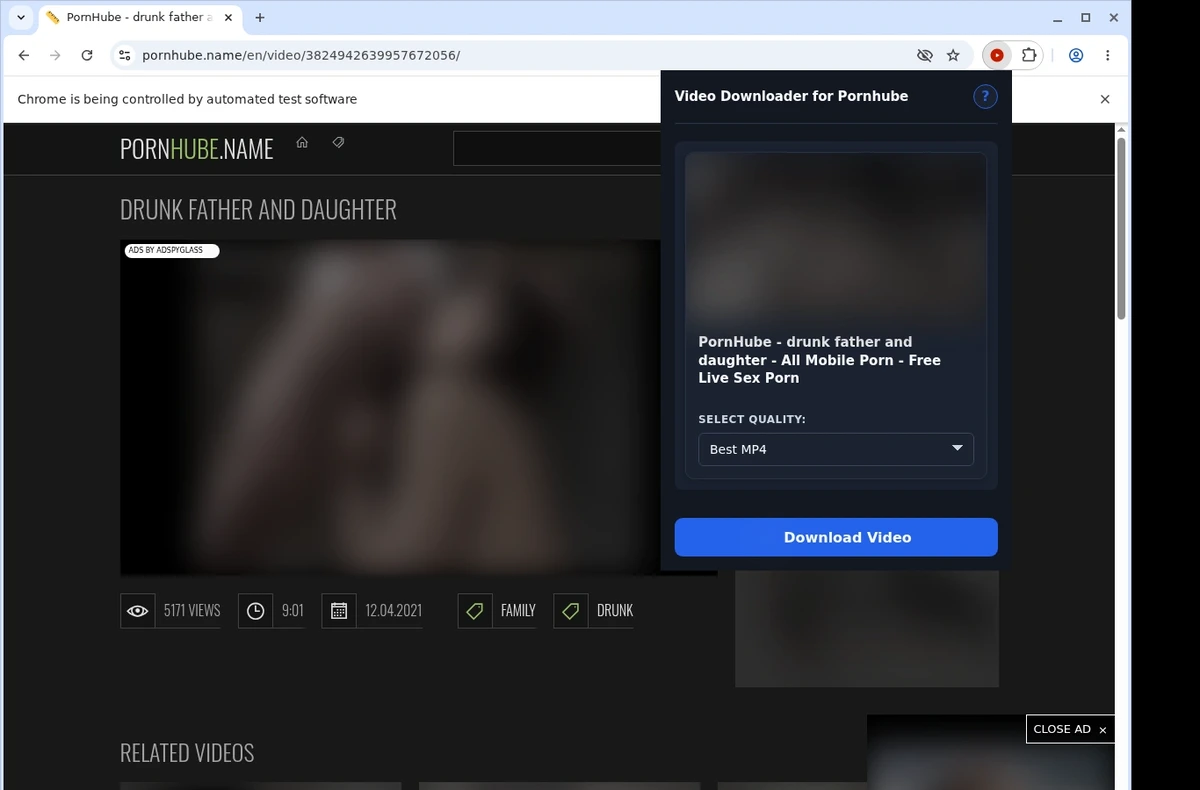The height and width of the screenshot is (790, 1200).
Task: Expand the Best MP4 quality dropdown
Action: click(836, 449)
